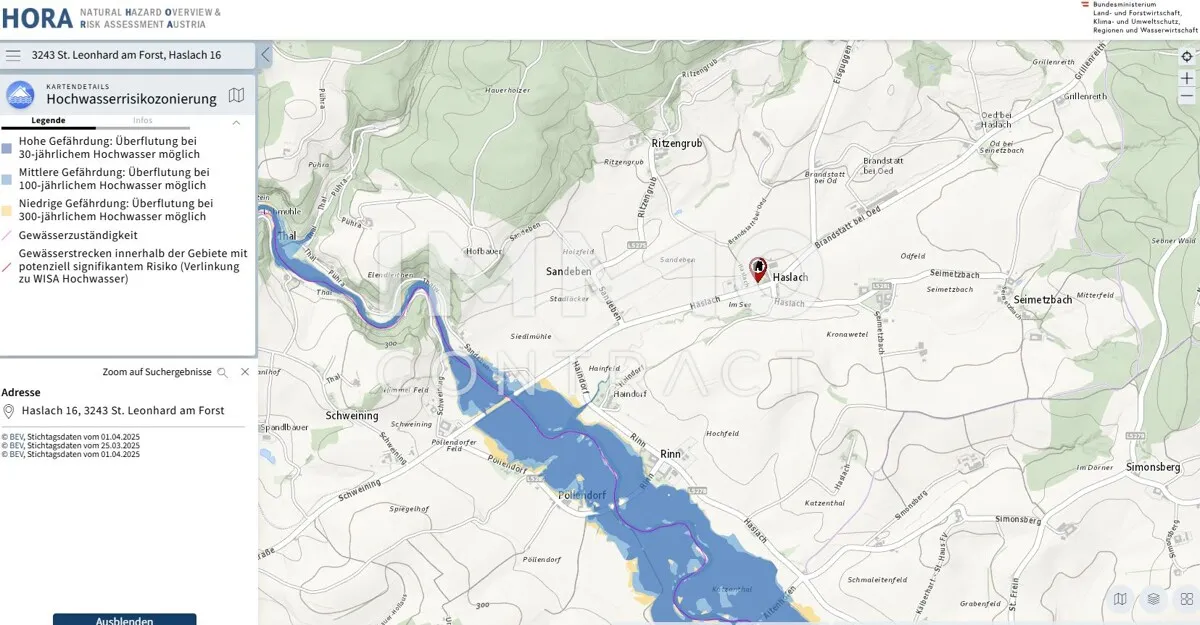The height and width of the screenshot is (625, 1200).
Task: Click the Ausblenden button
Action: coord(125,620)
